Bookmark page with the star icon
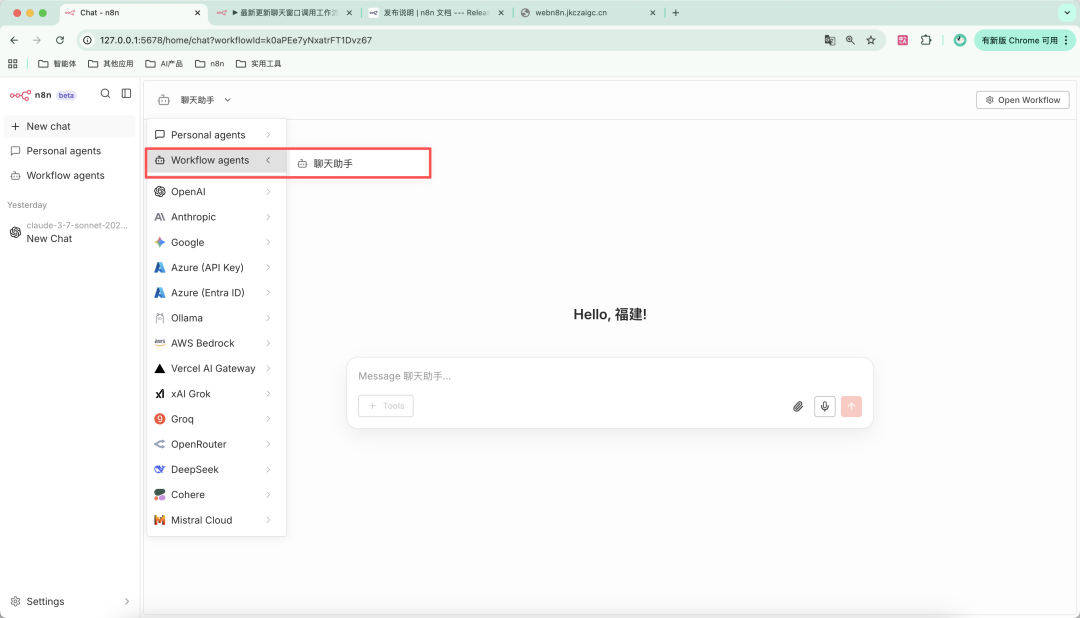The height and width of the screenshot is (618, 1080). pos(871,40)
